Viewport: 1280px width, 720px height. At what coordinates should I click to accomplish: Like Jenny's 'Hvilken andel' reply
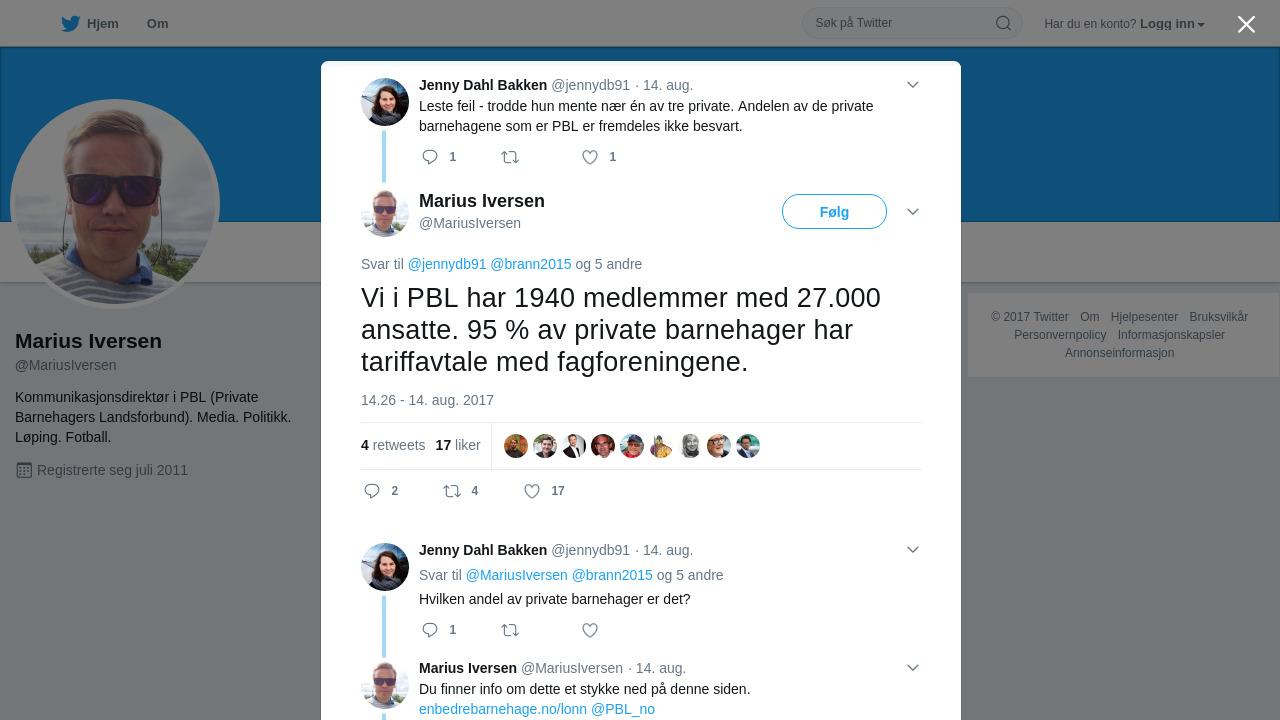590,630
